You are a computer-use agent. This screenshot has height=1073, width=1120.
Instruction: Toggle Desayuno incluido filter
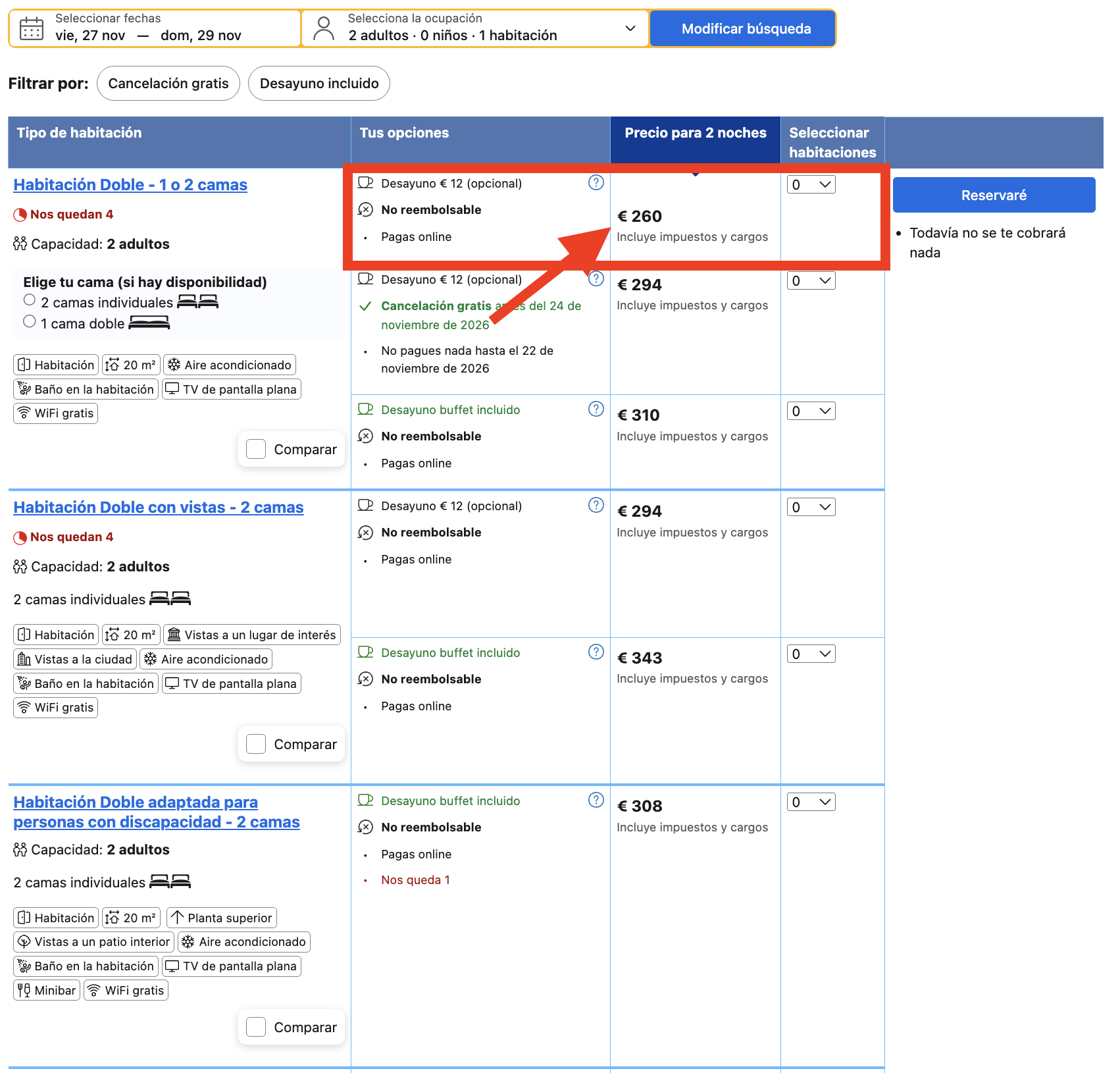click(x=319, y=84)
